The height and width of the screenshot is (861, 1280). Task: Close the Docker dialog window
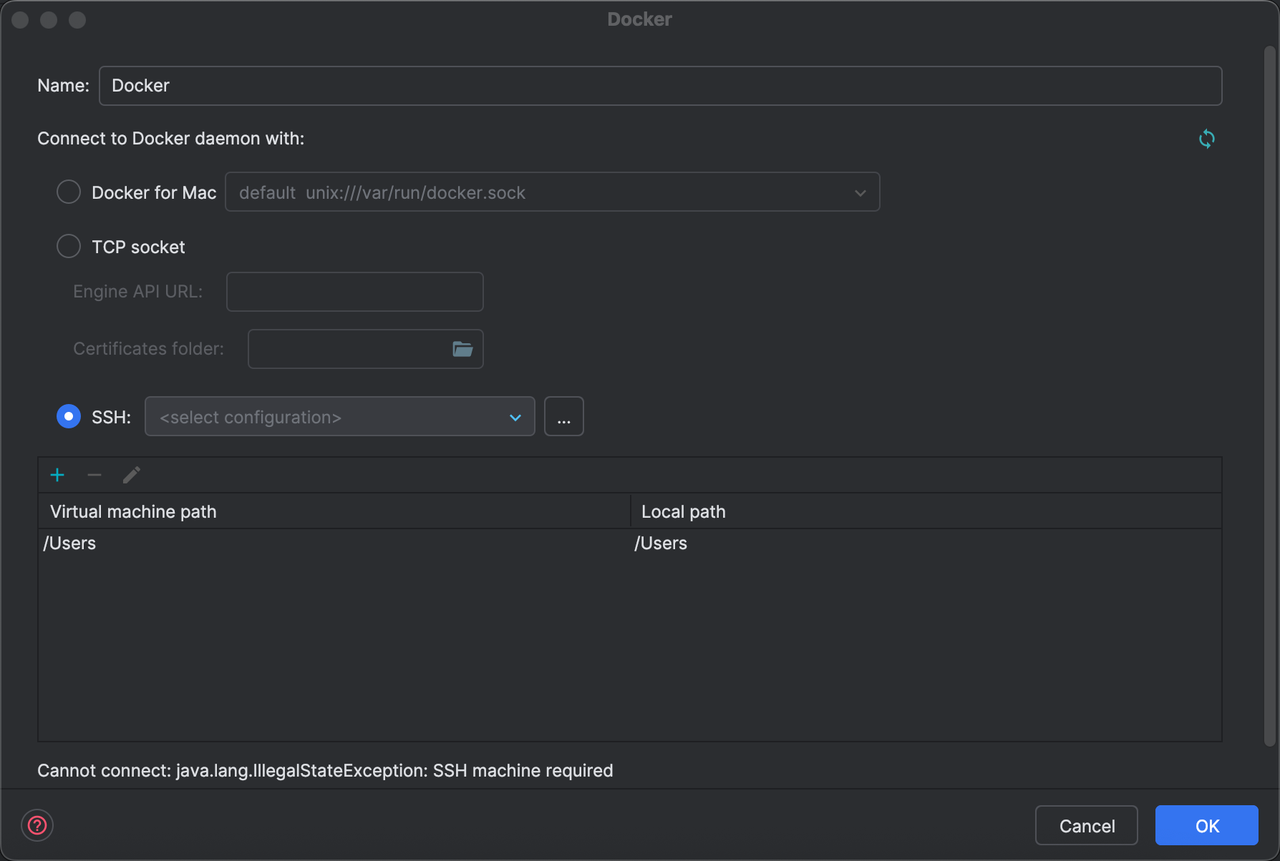pos(20,20)
